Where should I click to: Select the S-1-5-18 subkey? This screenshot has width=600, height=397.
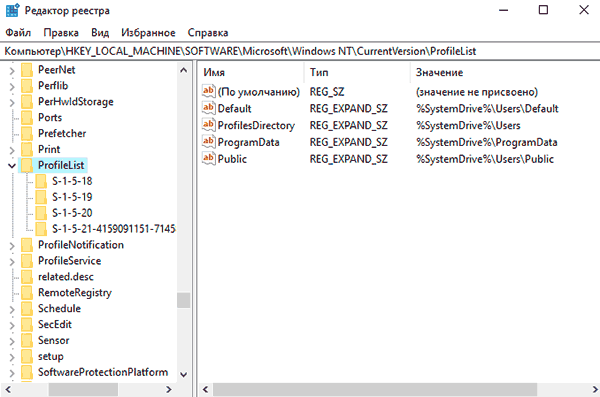point(72,181)
